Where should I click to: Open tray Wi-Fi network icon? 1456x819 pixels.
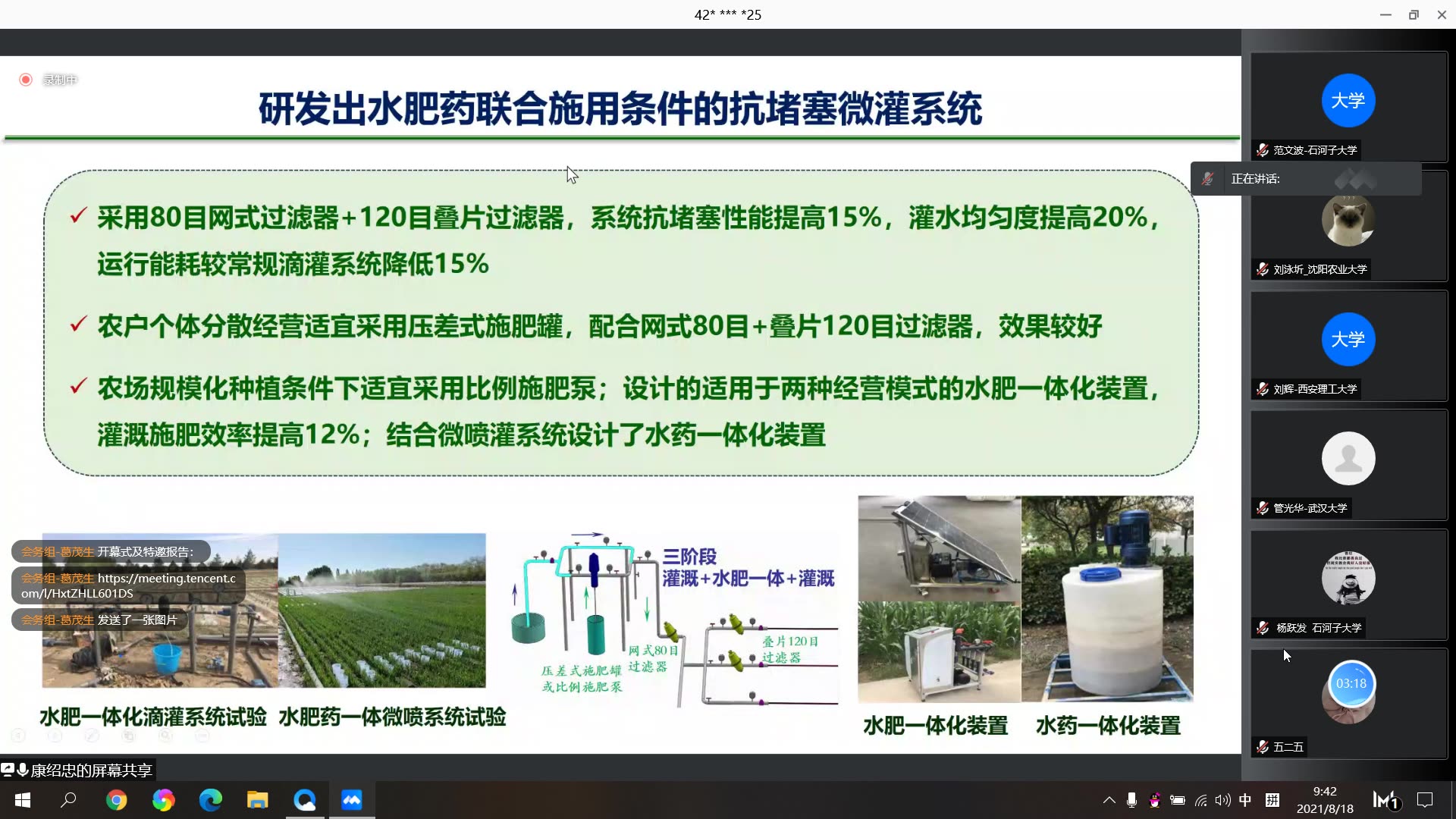(x=1200, y=800)
